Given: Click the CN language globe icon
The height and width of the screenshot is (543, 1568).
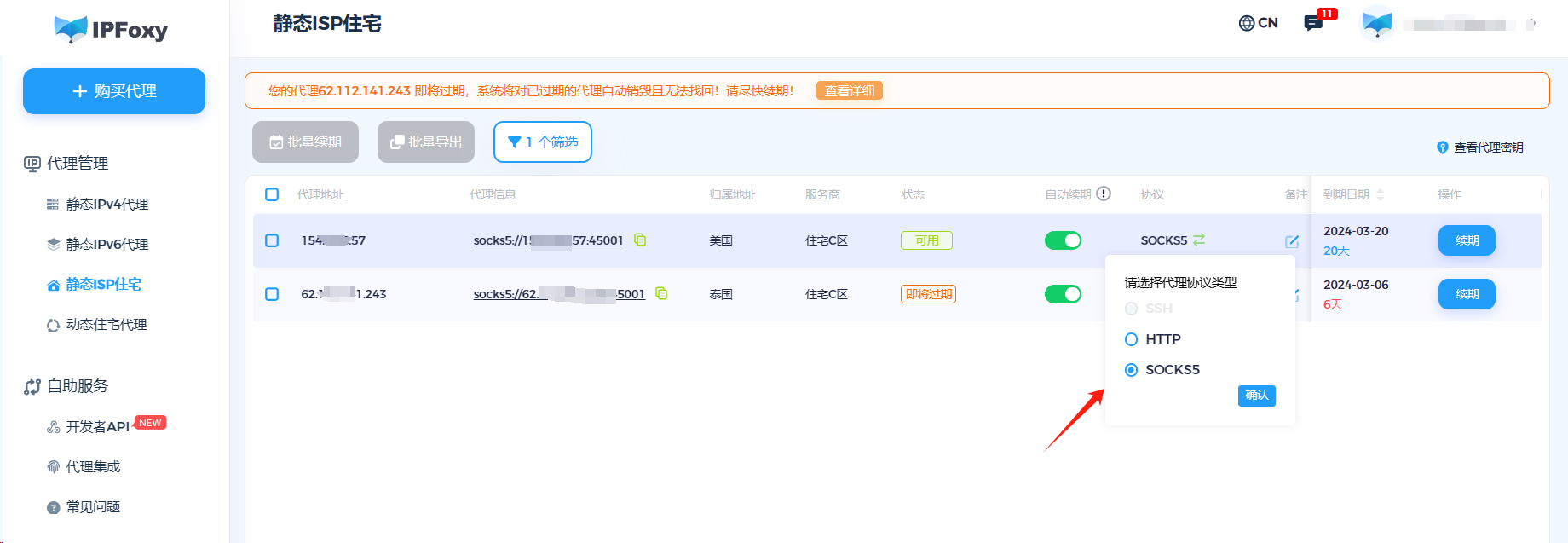Looking at the screenshot, I should click(1247, 23).
